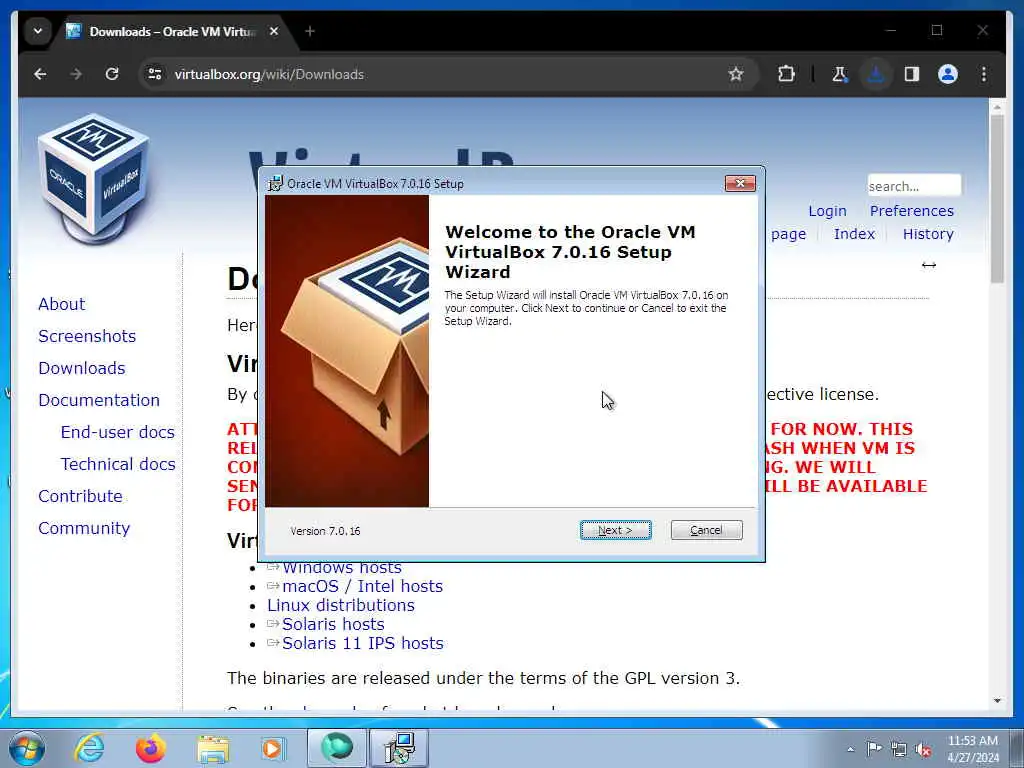Viewport: 1024px width, 768px height.
Task: Open Technical docs in the sidebar
Action: (118, 464)
